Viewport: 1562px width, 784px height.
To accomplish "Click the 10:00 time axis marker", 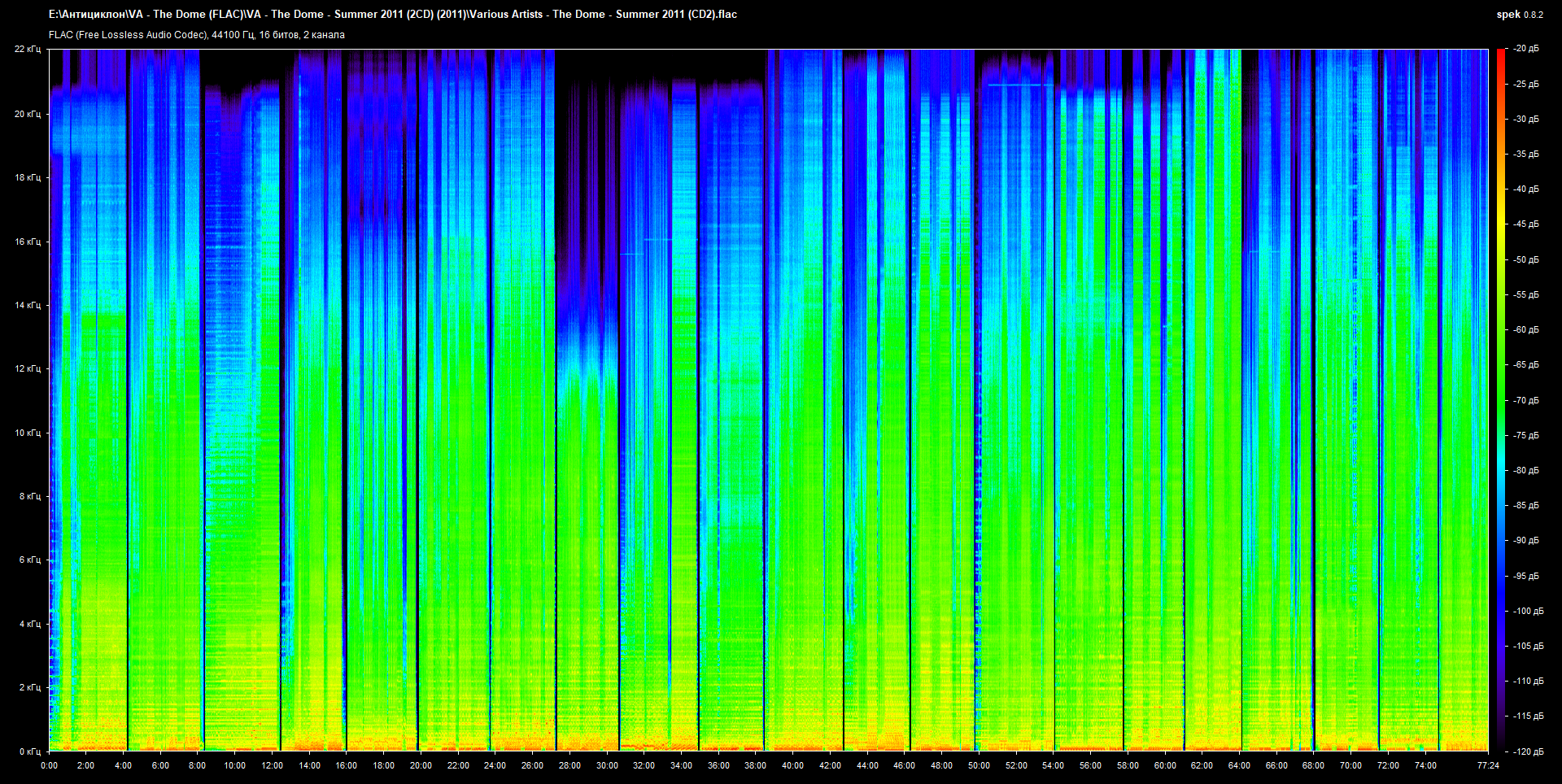I will tap(234, 765).
